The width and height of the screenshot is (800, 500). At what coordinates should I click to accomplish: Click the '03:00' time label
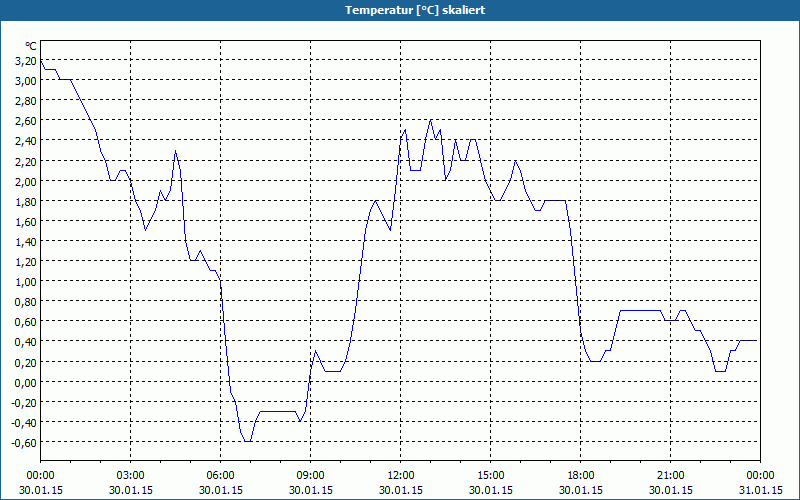point(131,476)
